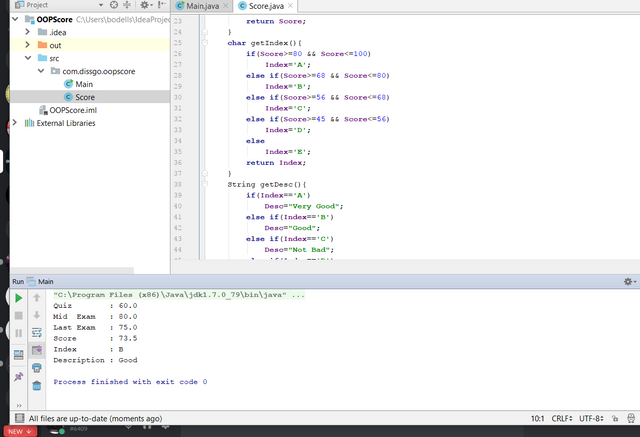The image size is (640, 437).
Task: Click line number 30 in the gutter
Action: point(178,98)
